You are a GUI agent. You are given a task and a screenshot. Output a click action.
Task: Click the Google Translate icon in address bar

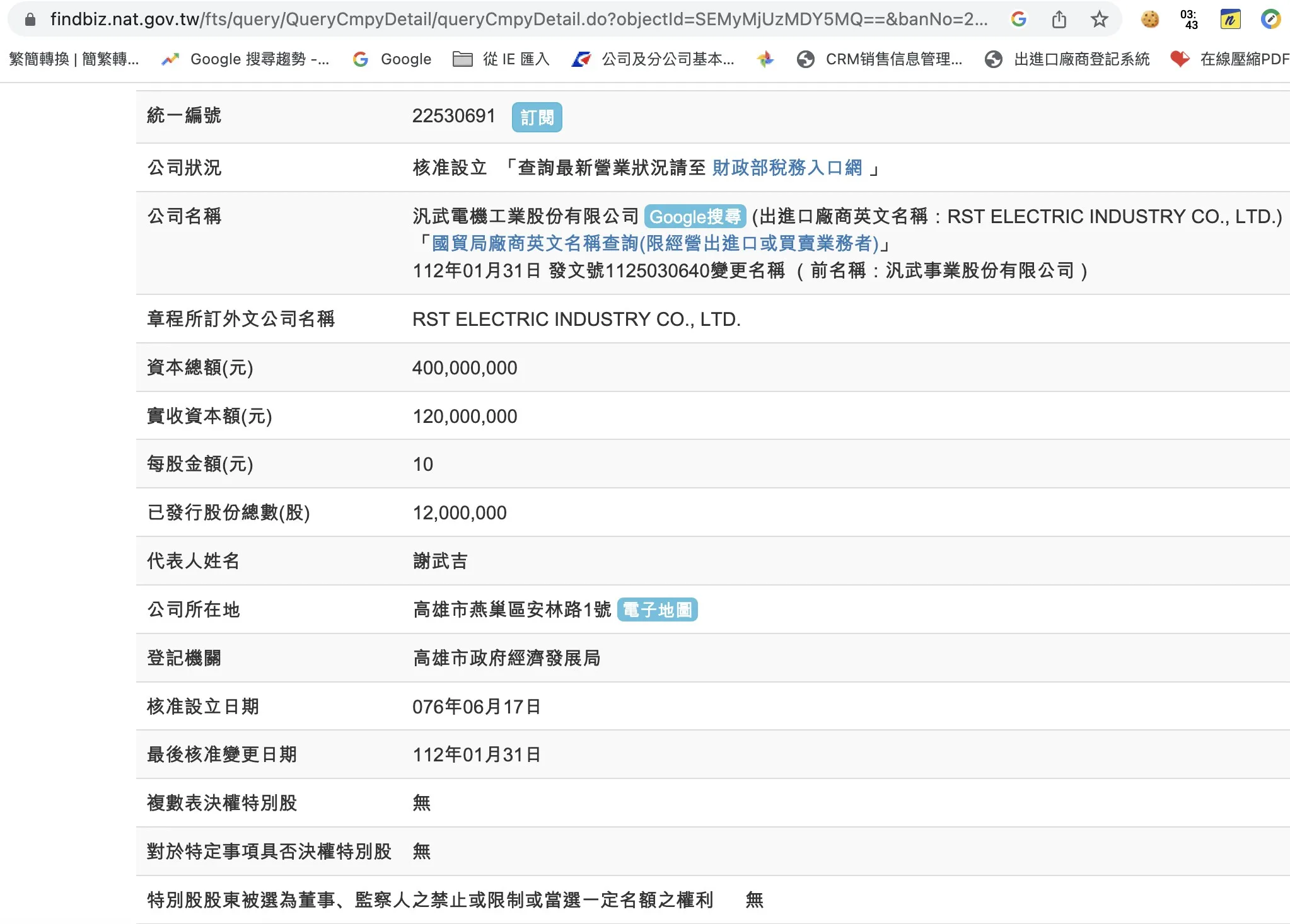[x=1018, y=20]
